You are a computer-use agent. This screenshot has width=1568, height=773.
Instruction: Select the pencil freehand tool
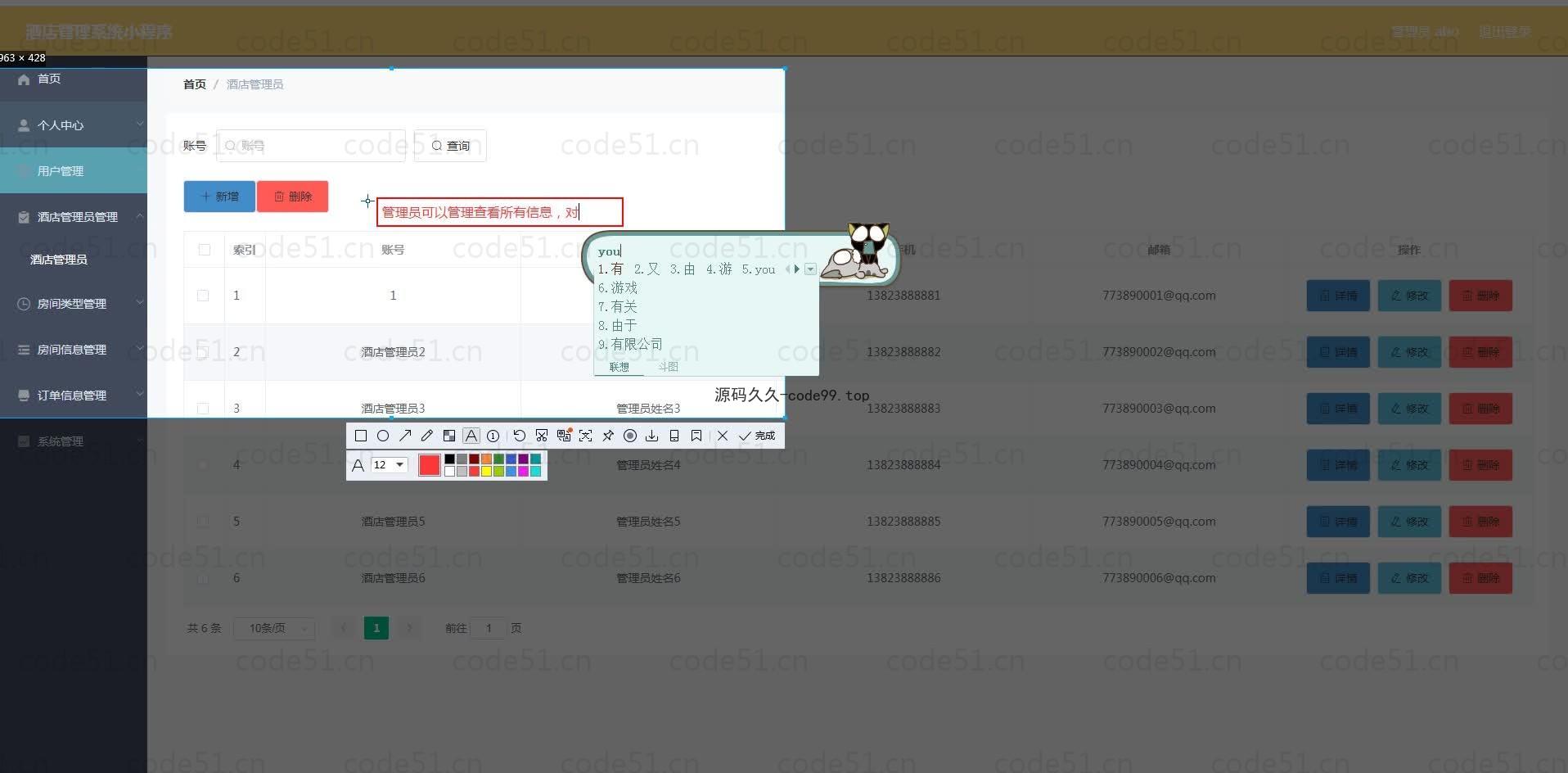pyautogui.click(x=427, y=436)
